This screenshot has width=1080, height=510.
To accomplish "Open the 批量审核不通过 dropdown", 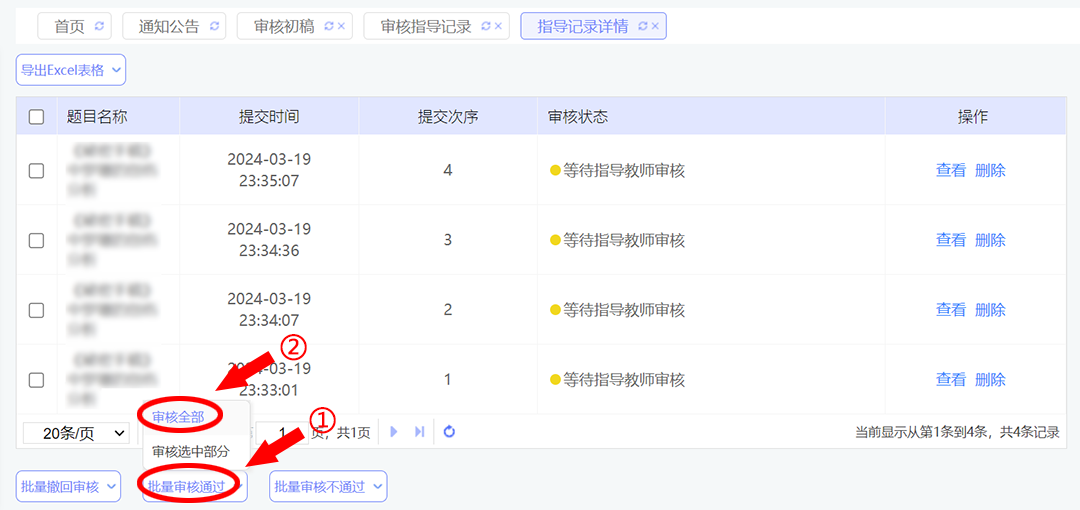I will point(327,487).
